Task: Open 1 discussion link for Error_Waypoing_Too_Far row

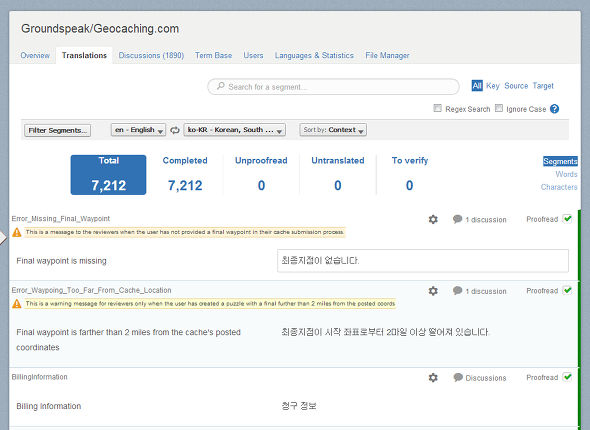Action: (486, 291)
